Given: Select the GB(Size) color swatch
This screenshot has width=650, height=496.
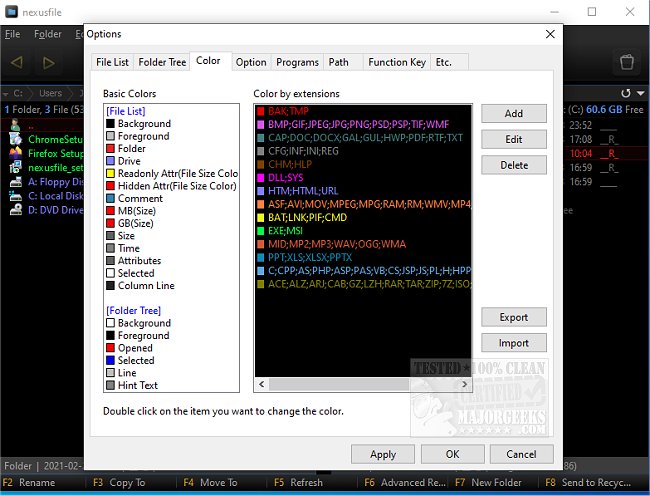Looking at the screenshot, I should pos(110,223).
